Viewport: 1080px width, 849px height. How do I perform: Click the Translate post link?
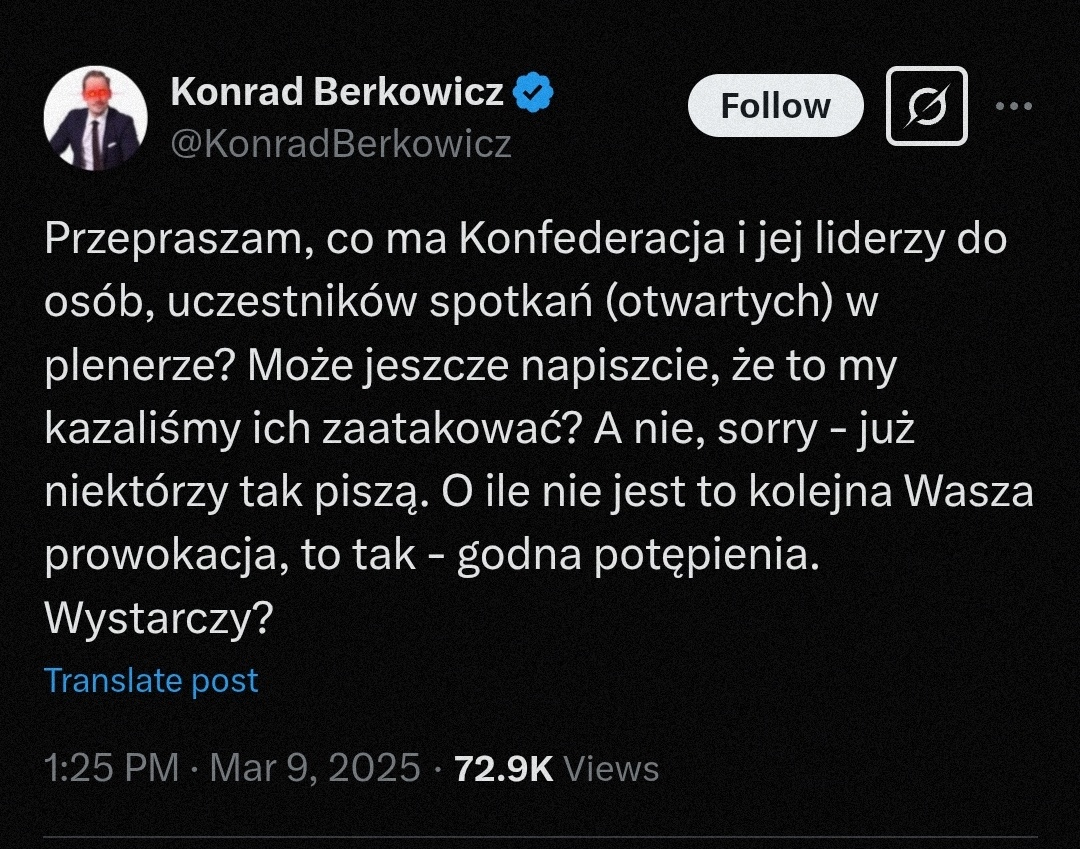point(150,680)
